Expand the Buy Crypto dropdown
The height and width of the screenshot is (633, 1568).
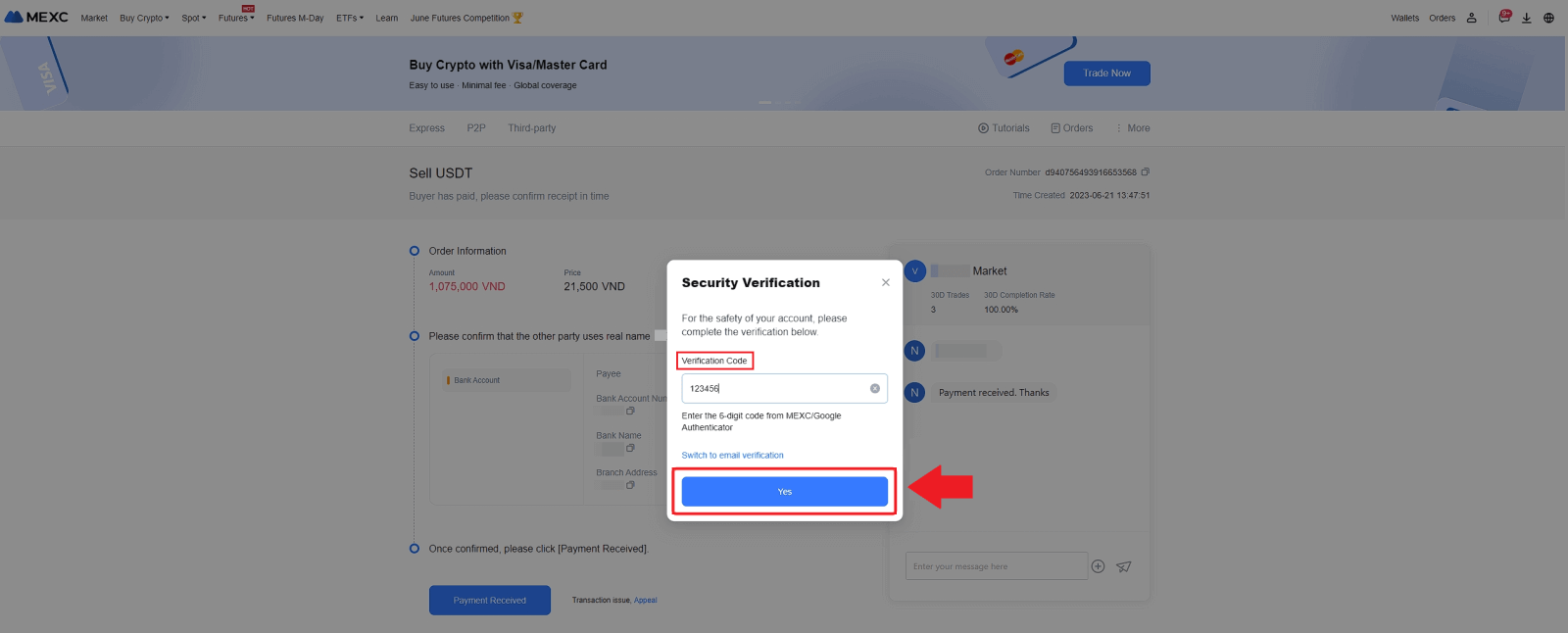[x=144, y=18]
